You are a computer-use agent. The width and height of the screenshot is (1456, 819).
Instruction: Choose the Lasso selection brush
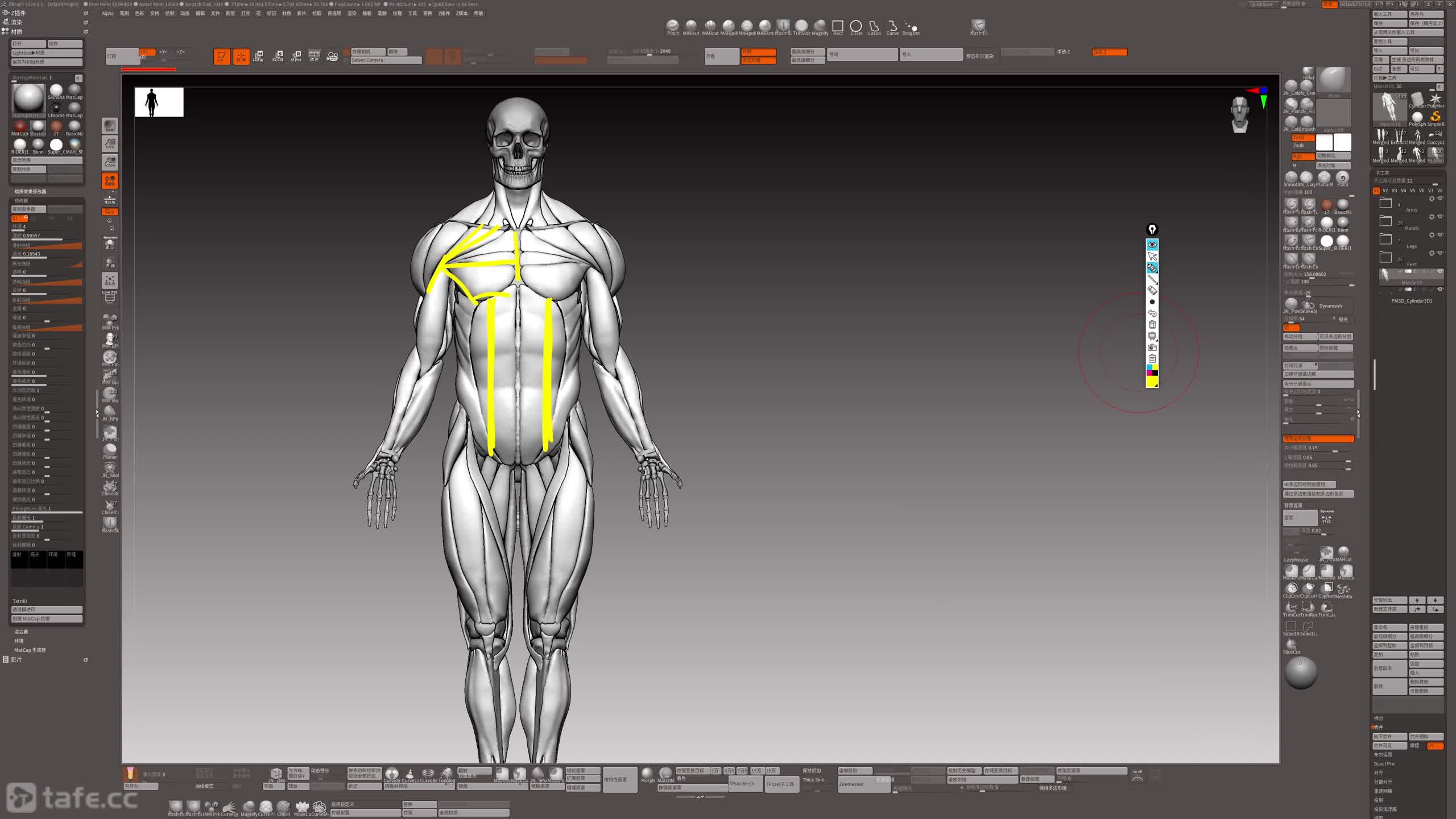click(x=874, y=26)
